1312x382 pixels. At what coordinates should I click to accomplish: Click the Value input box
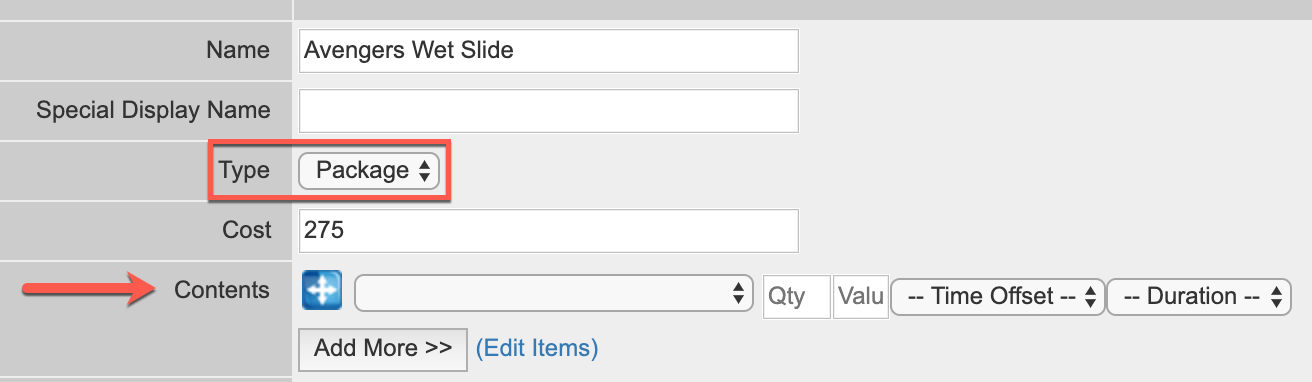pyautogui.click(x=861, y=297)
